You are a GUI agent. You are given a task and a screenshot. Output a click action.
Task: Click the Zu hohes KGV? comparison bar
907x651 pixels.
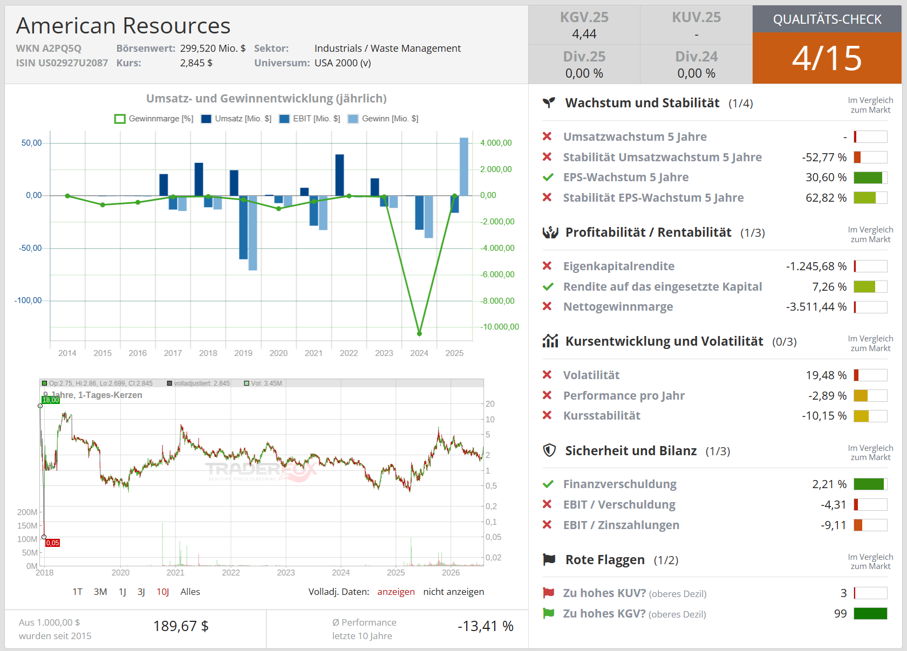tap(871, 613)
